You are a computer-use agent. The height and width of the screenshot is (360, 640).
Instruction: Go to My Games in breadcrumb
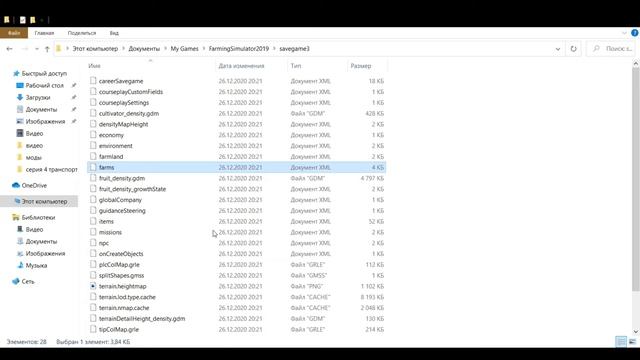pyautogui.click(x=184, y=49)
